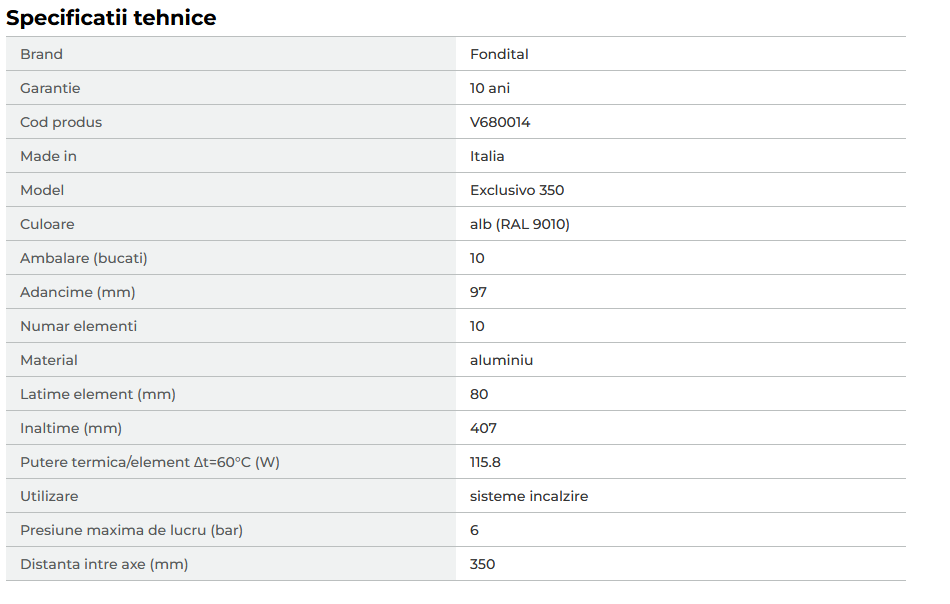Screen dimensions: 950x604
Task: Select the Distanta intre axe value 350
Action: pyautogui.click(x=482, y=564)
